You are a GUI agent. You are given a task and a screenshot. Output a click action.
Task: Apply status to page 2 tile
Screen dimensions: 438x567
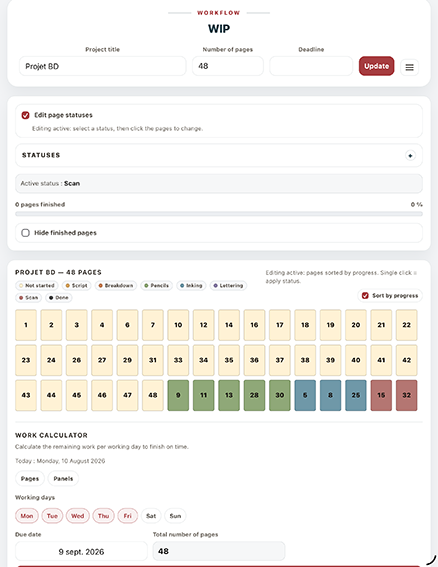pos(51,325)
